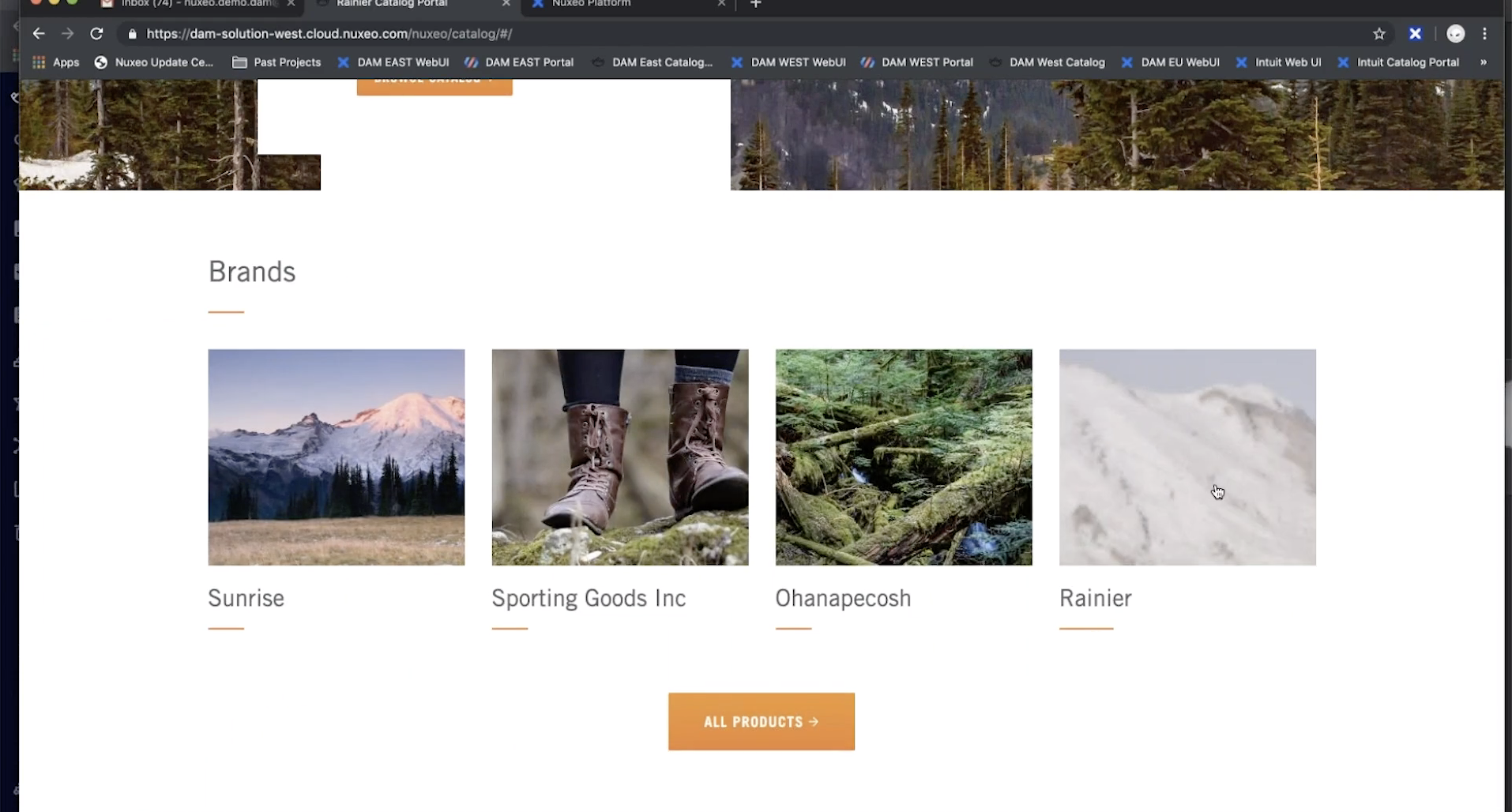Select the Ohanapecosh forest thumbnail

pyautogui.click(x=903, y=457)
